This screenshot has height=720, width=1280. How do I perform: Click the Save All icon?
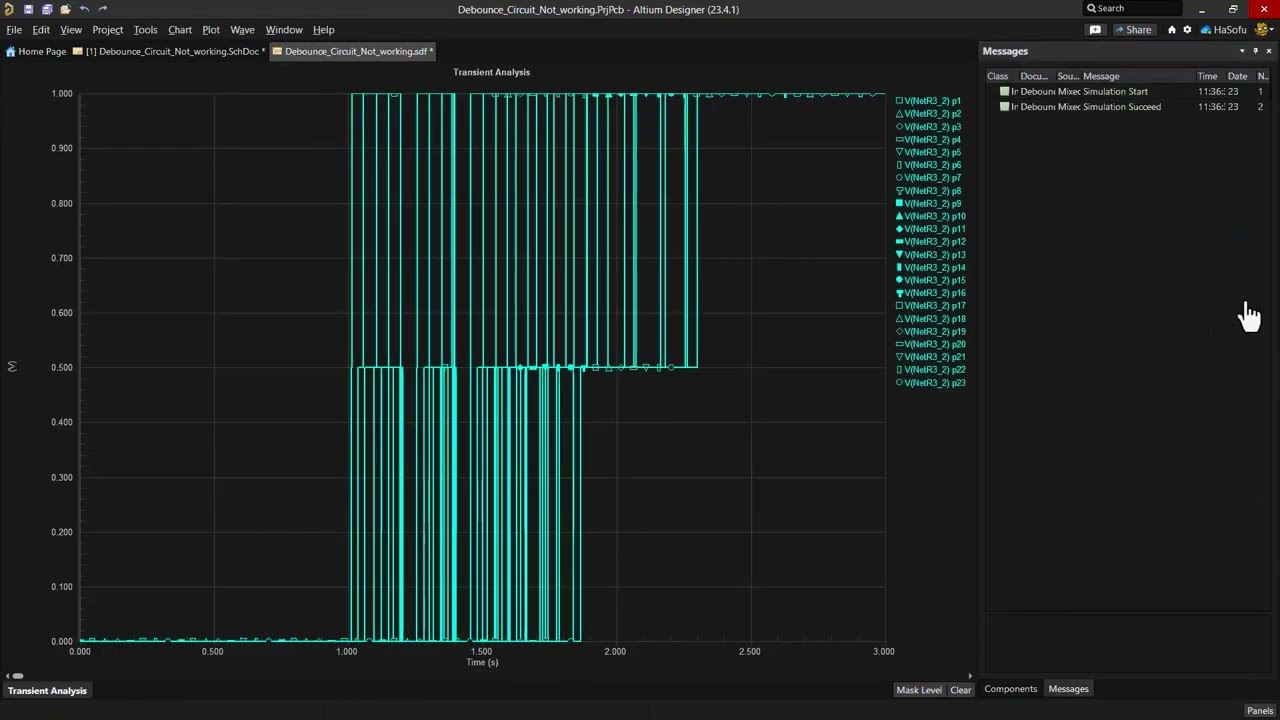[46, 9]
